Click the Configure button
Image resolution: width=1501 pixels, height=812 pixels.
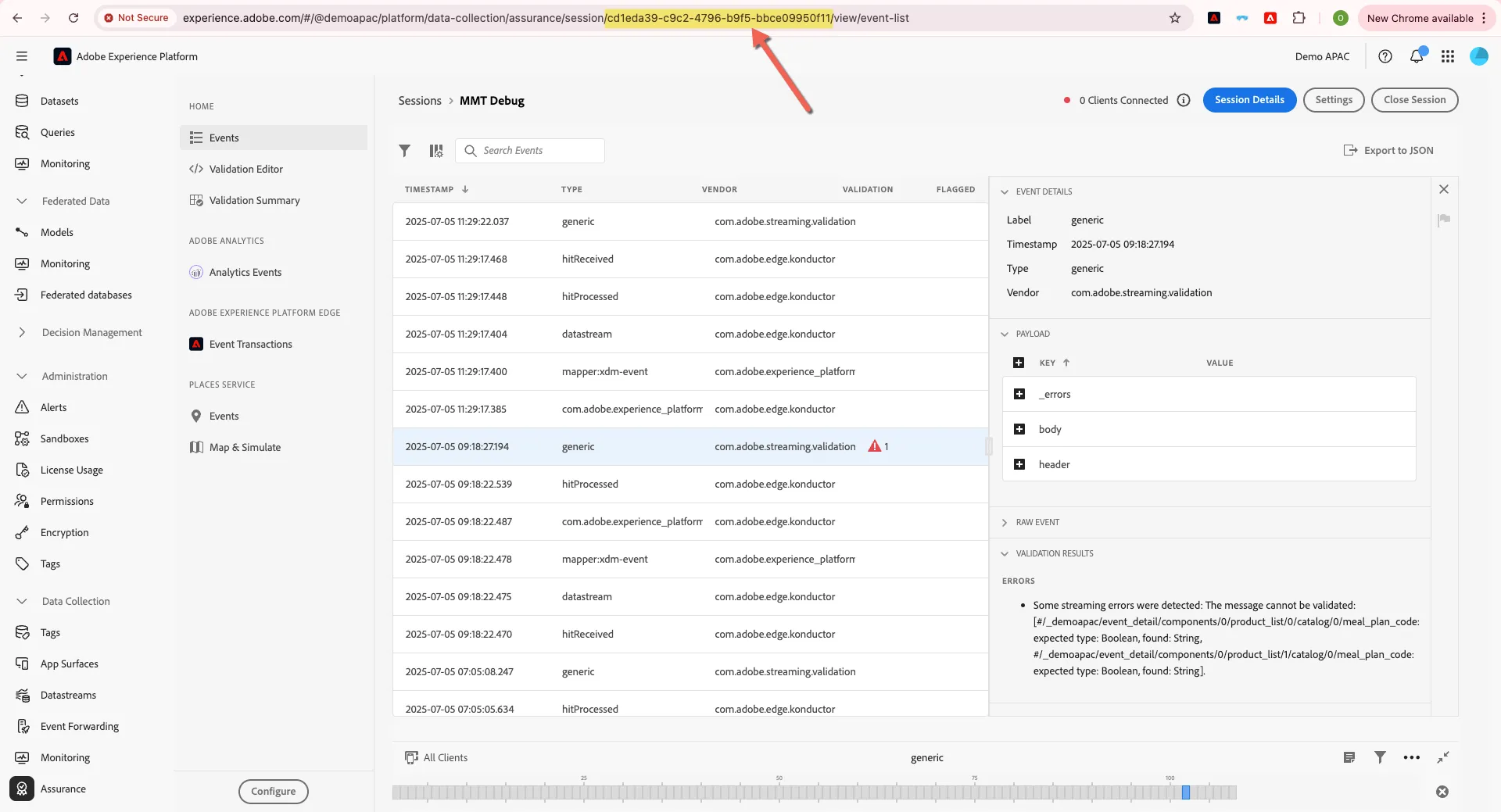click(274, 791)
